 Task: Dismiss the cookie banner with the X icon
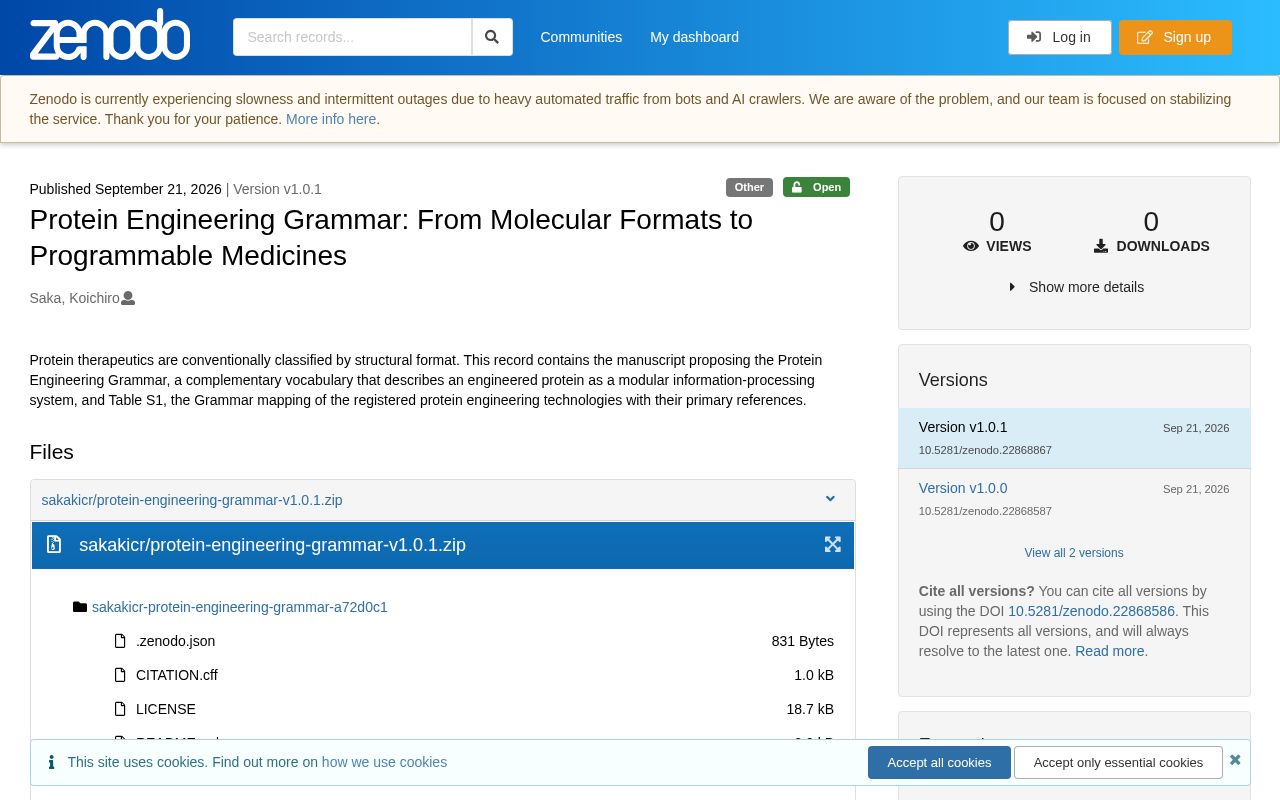click(1235, 760)
